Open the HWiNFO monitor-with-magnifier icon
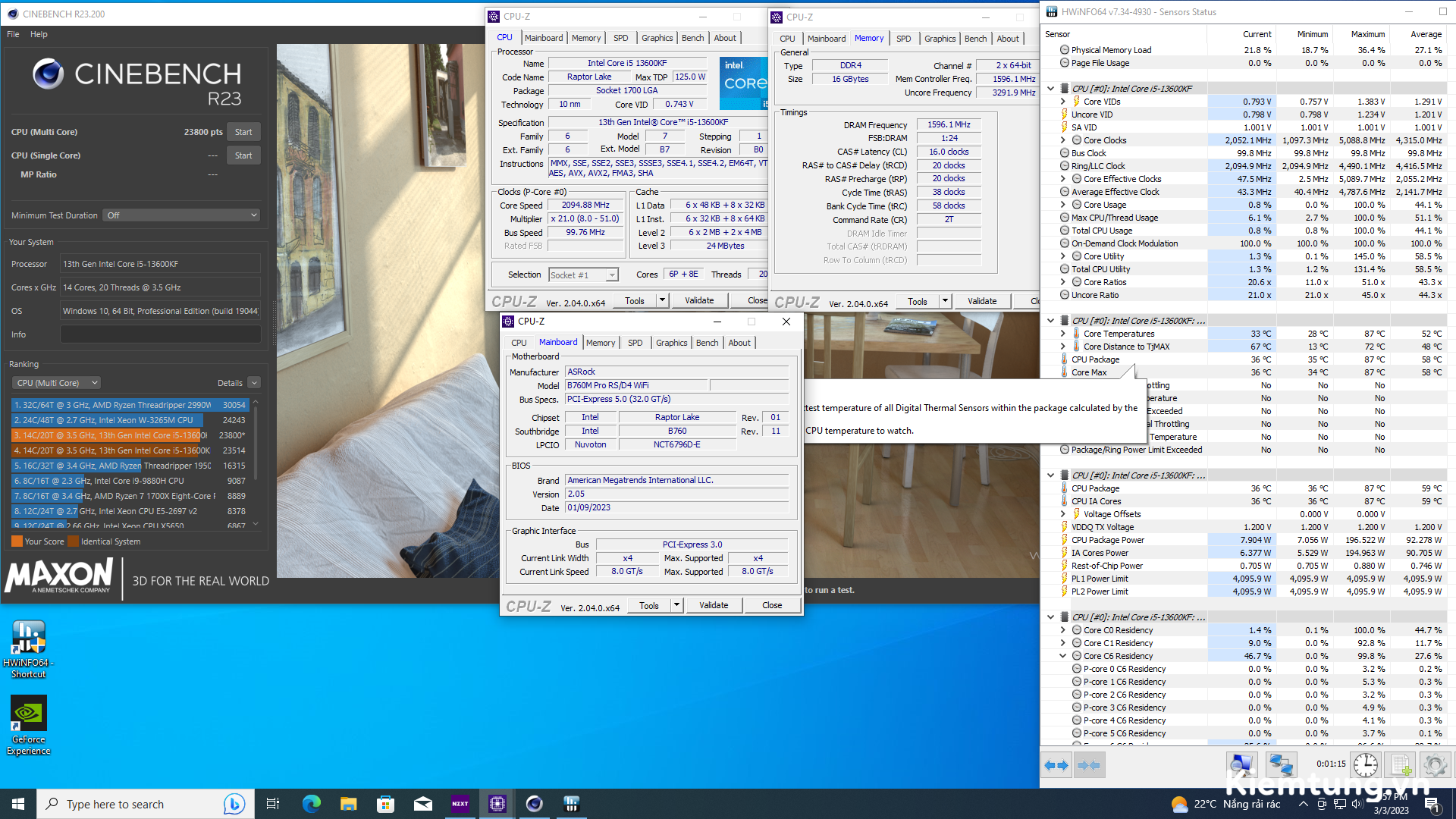This screenshot has width=1456, height=819. 1242,765
